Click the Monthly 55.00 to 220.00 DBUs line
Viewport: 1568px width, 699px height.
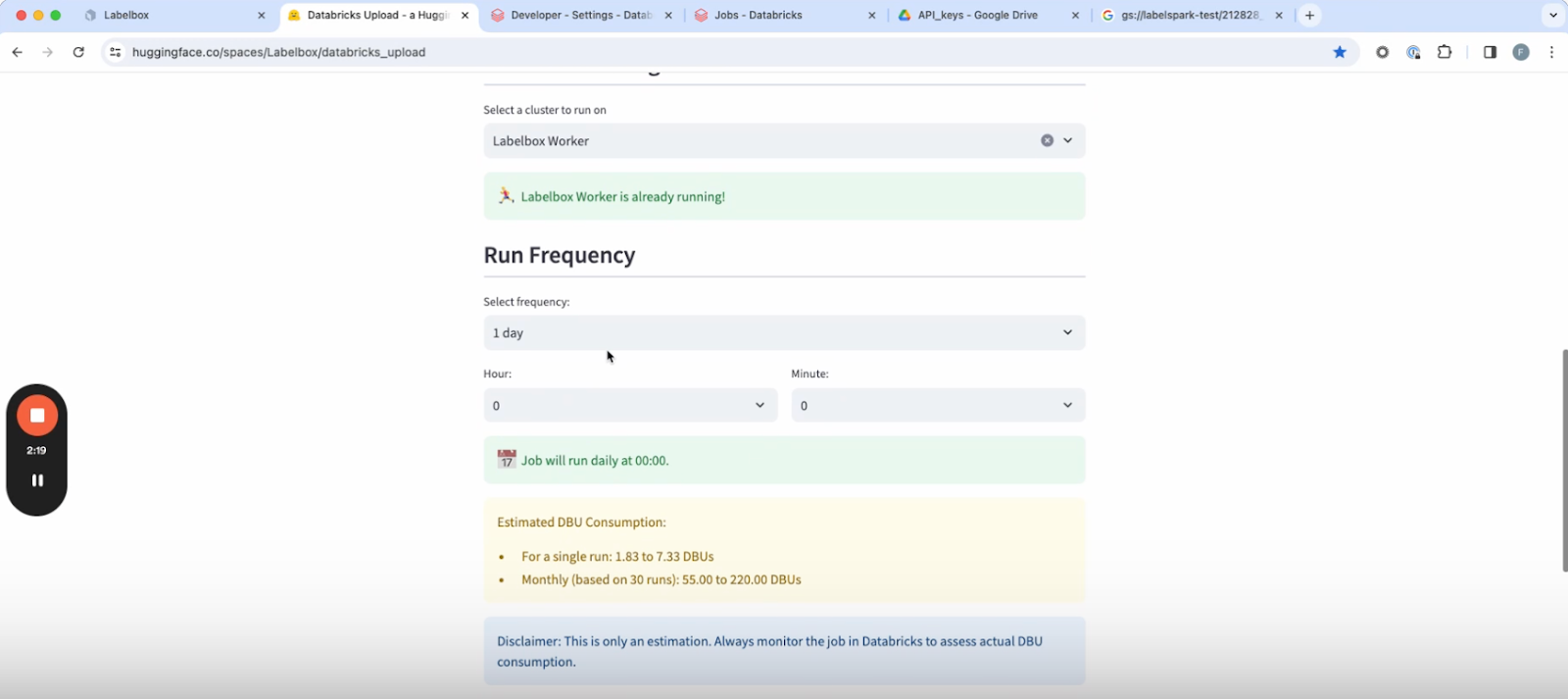661,580
